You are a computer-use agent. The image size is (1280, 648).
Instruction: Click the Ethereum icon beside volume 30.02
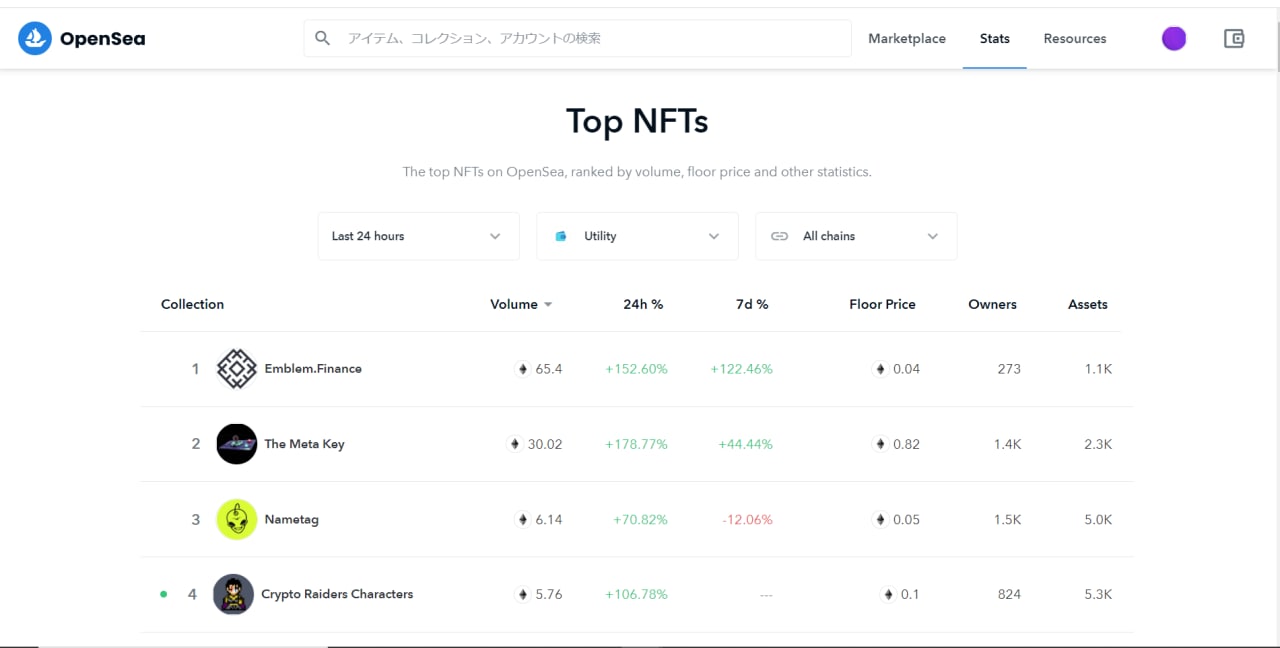515,444
